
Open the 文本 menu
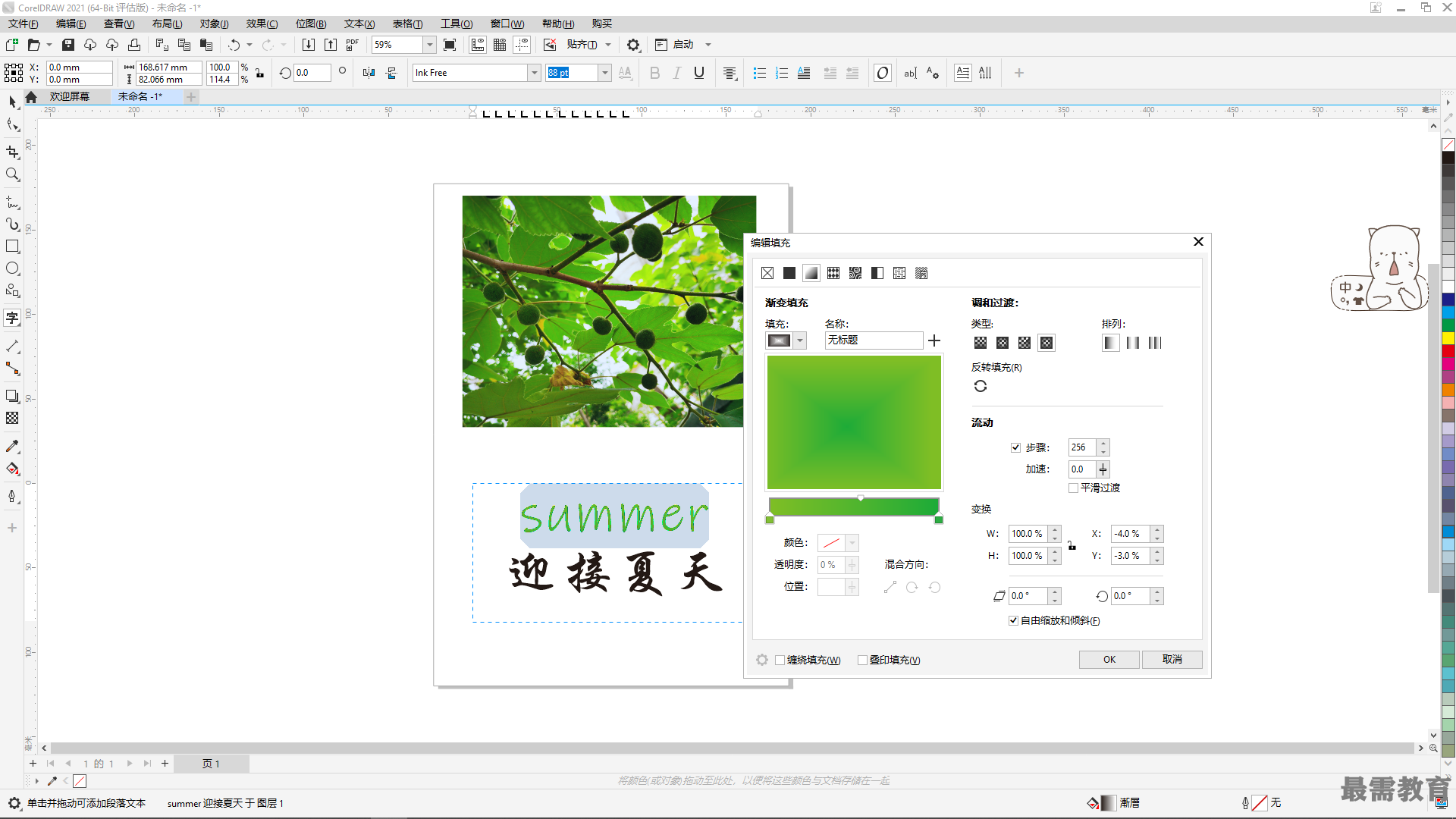[359, 24]
